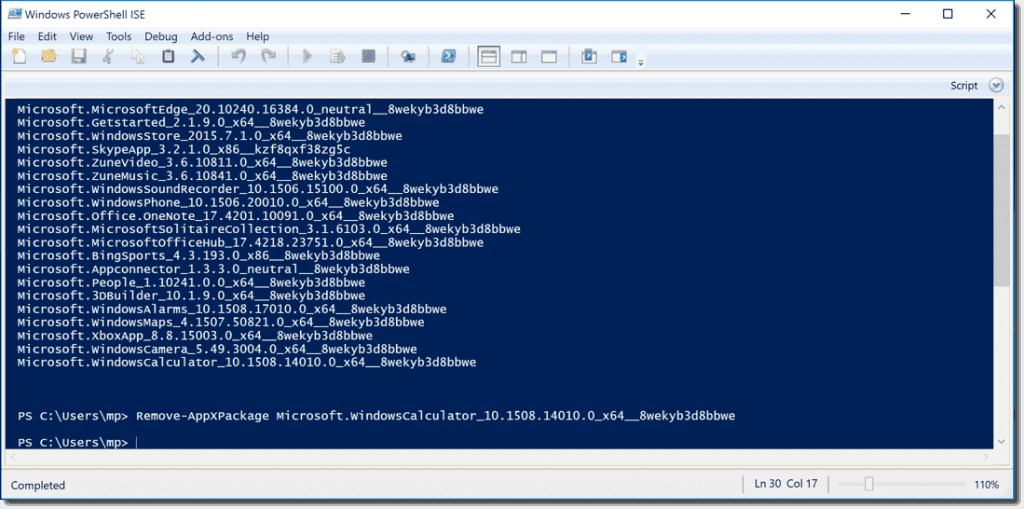Click the Microsoft.XboxApp package line
The image size is (1024, 509).
coord(195,335)
